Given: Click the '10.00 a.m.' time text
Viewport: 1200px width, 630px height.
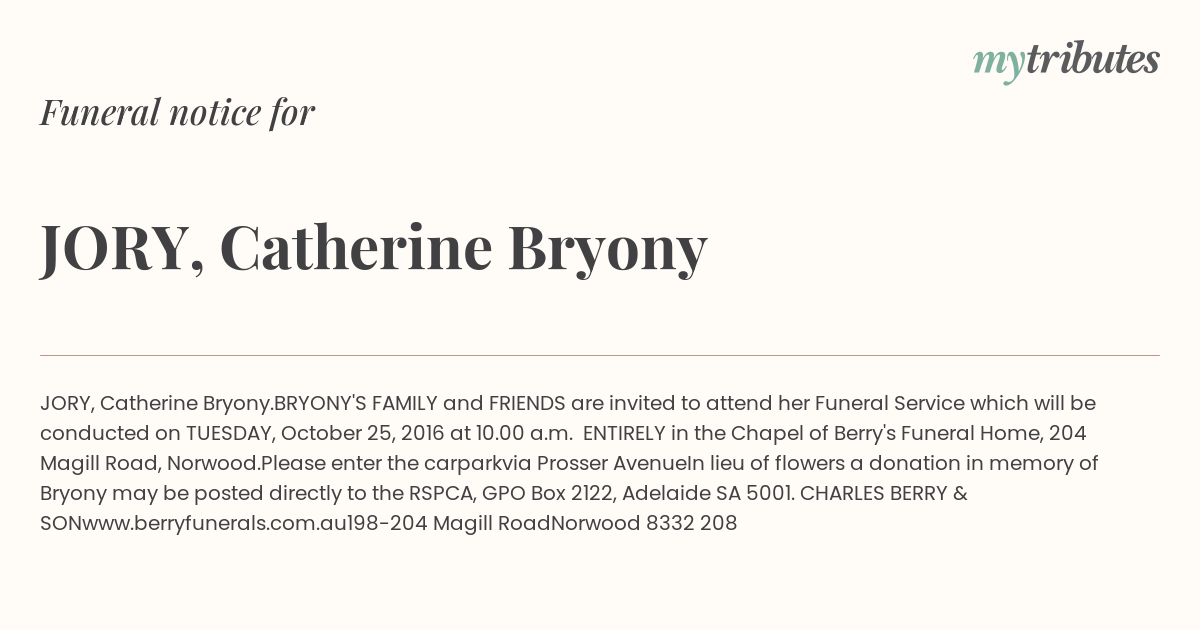Looking at the screenshot, I should [x=524, y=433].
